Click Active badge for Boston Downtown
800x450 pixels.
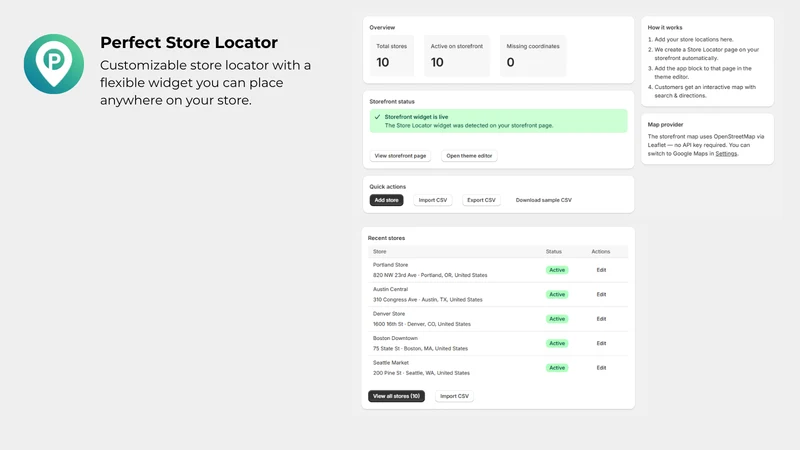tap(557, 343)
